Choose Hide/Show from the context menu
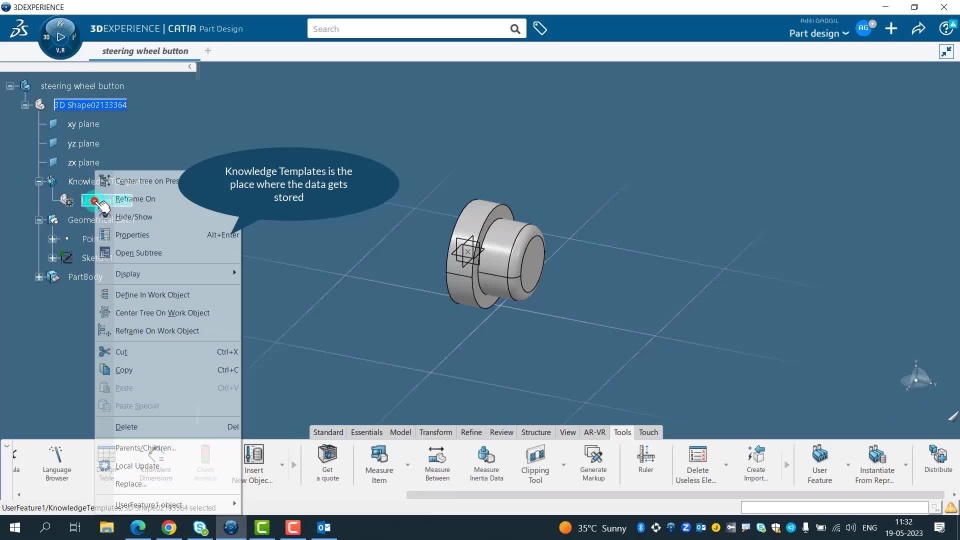Viewport: 960px width, 540px height. tap(134, 217)
